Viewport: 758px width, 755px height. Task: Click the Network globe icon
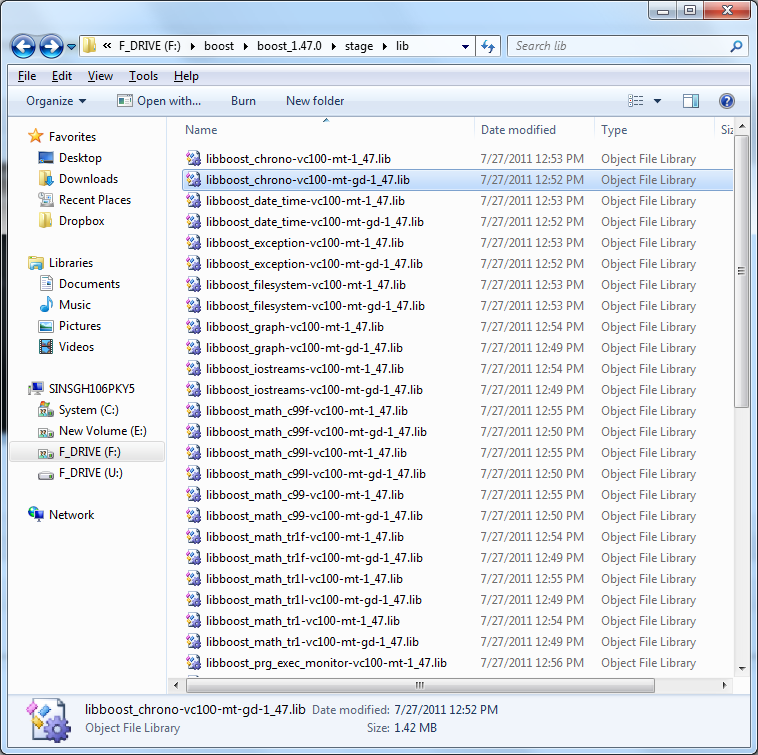point(36,514)
